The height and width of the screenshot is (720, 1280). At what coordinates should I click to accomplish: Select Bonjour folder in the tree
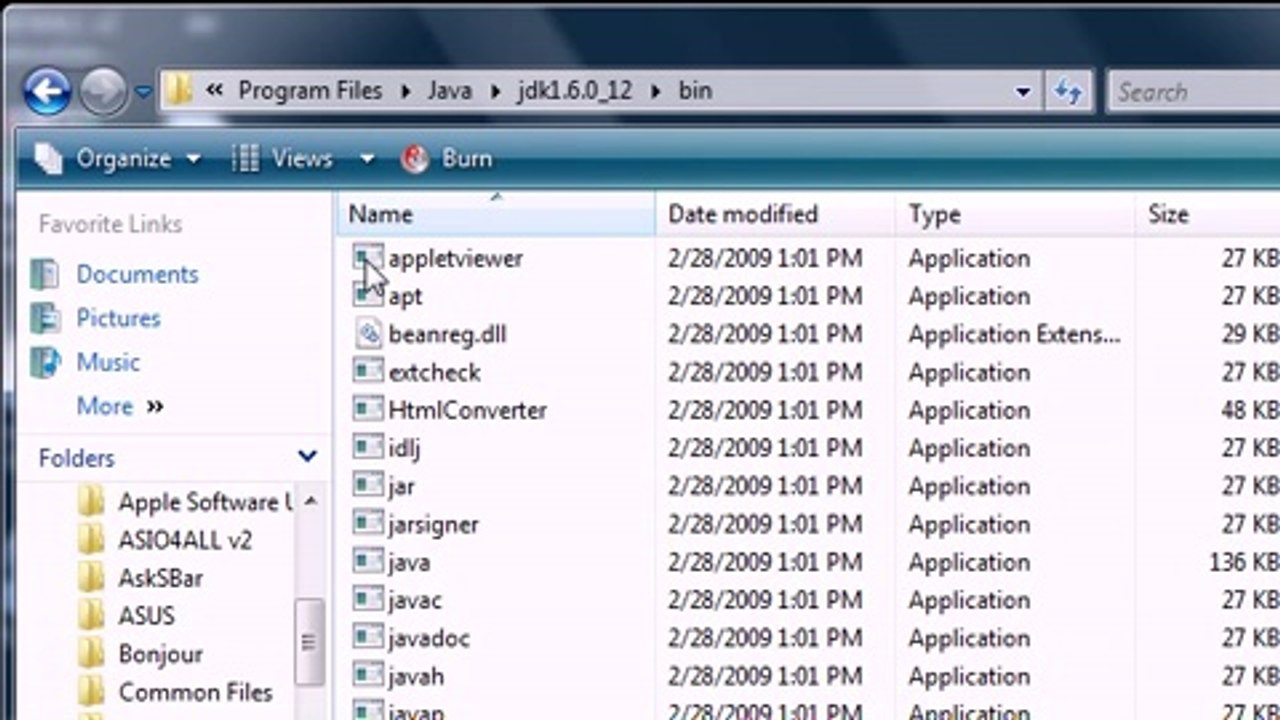[x=160, y=654]
